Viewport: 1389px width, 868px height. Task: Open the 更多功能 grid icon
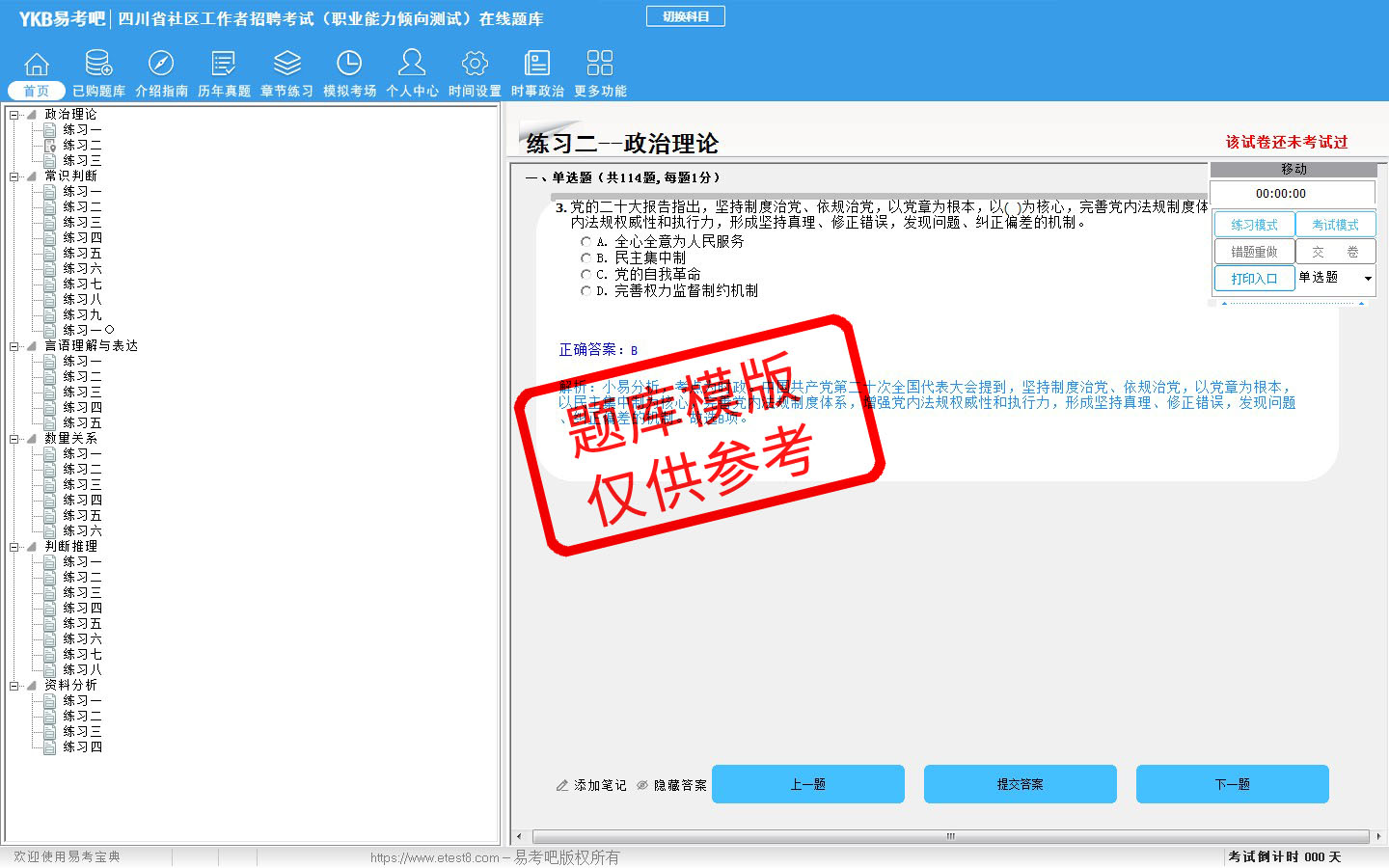point(600,64)
